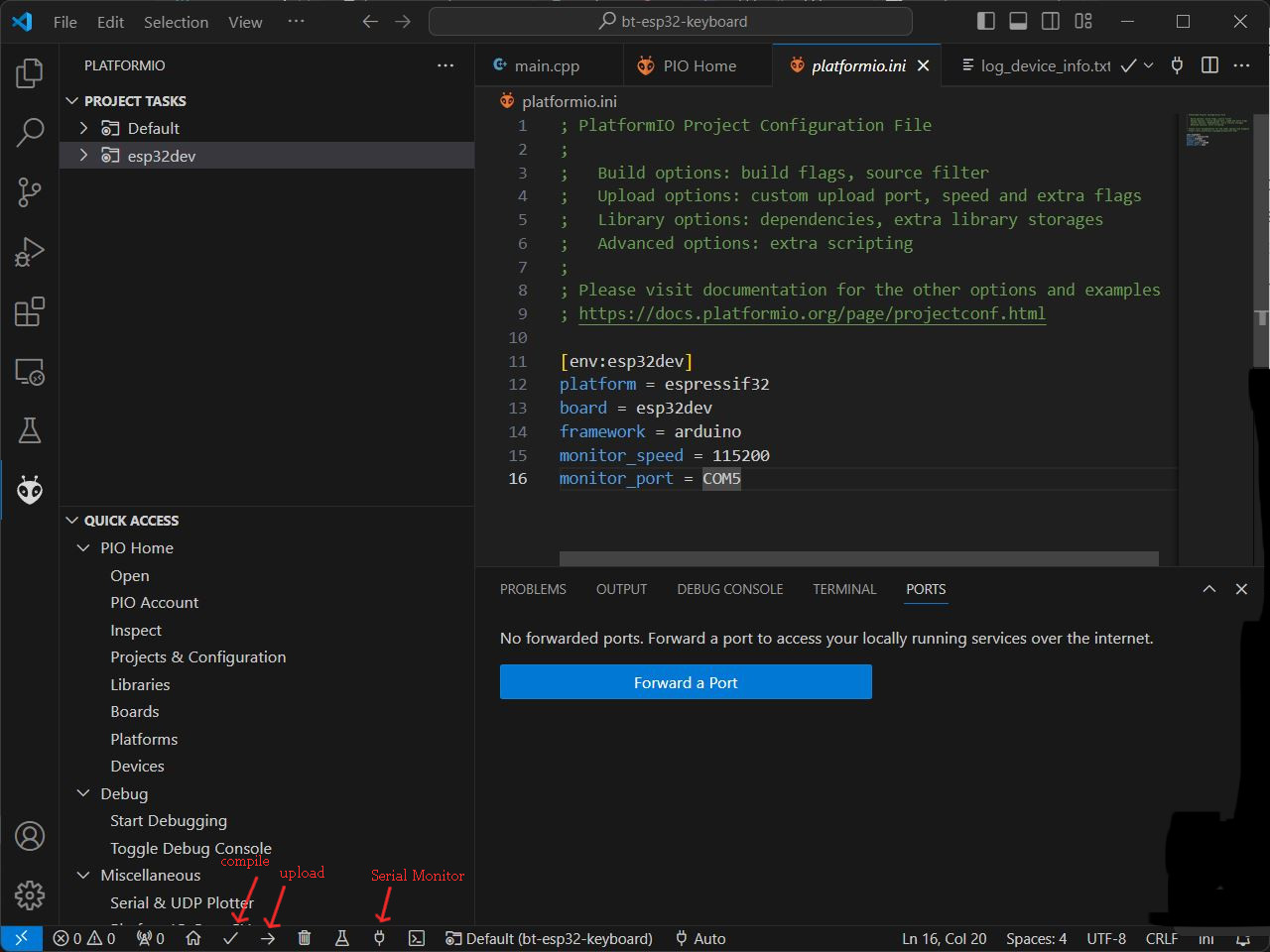This screenshot has height=952, width=1270.
Task: Click the serial monitor plug in editor toolbar
Action: point(1177,65)
